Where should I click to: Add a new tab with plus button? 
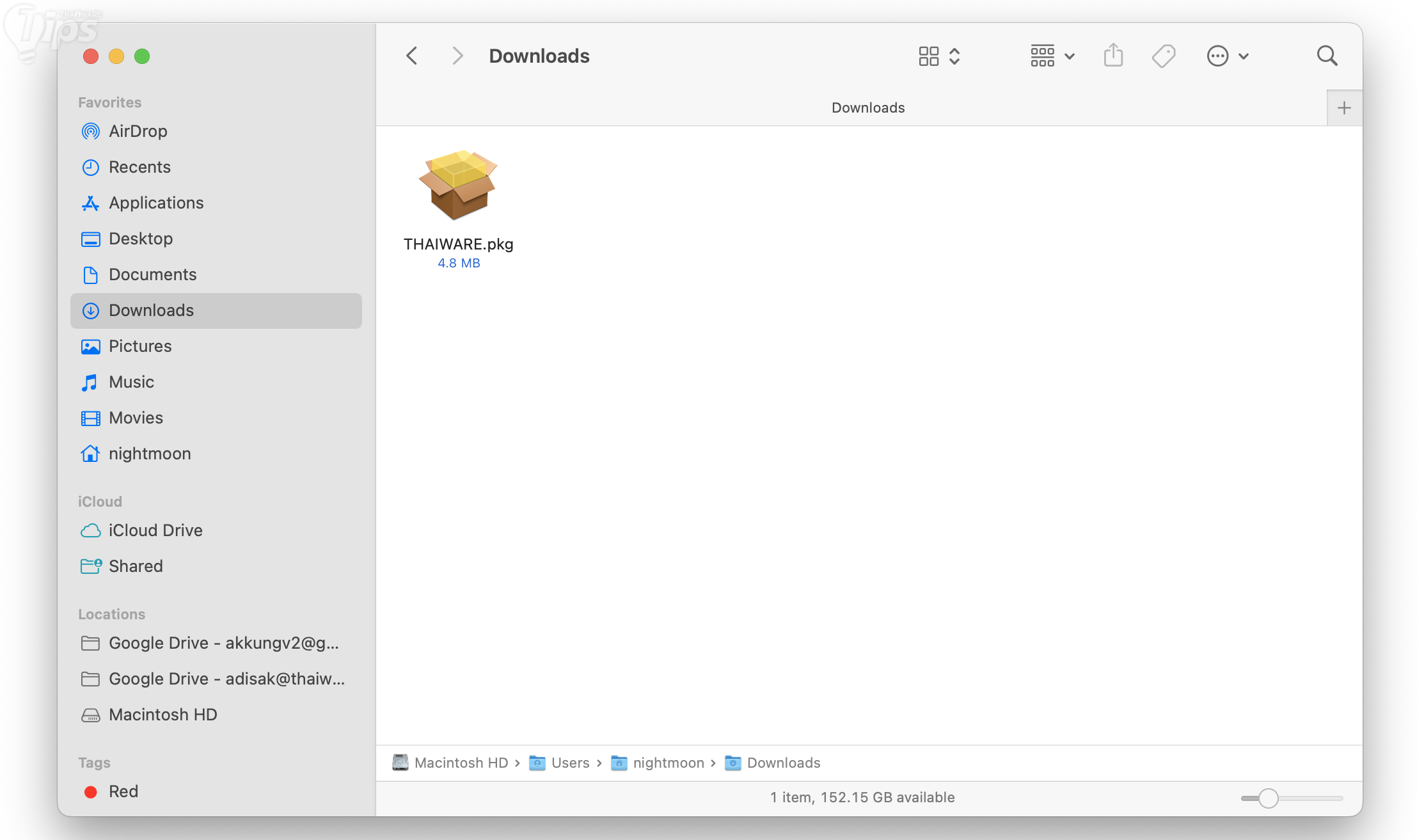1344,108
